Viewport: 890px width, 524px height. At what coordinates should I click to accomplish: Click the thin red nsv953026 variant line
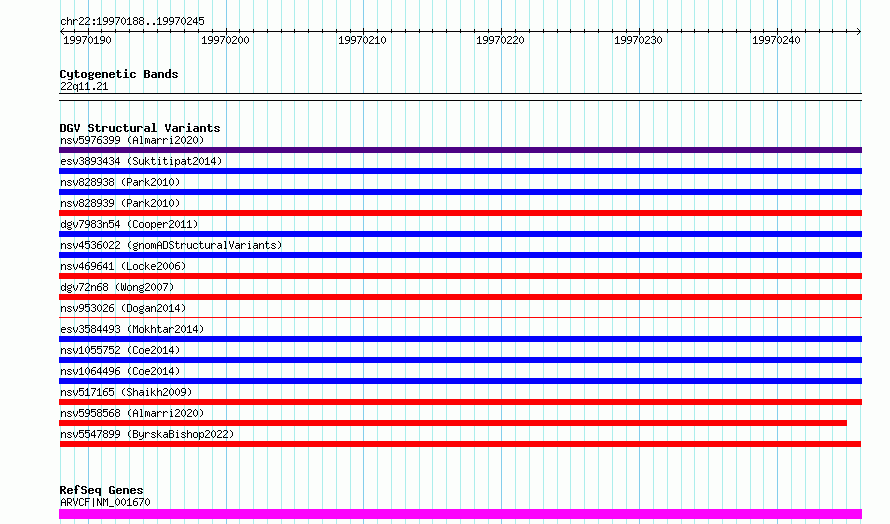tap(460, 317)
